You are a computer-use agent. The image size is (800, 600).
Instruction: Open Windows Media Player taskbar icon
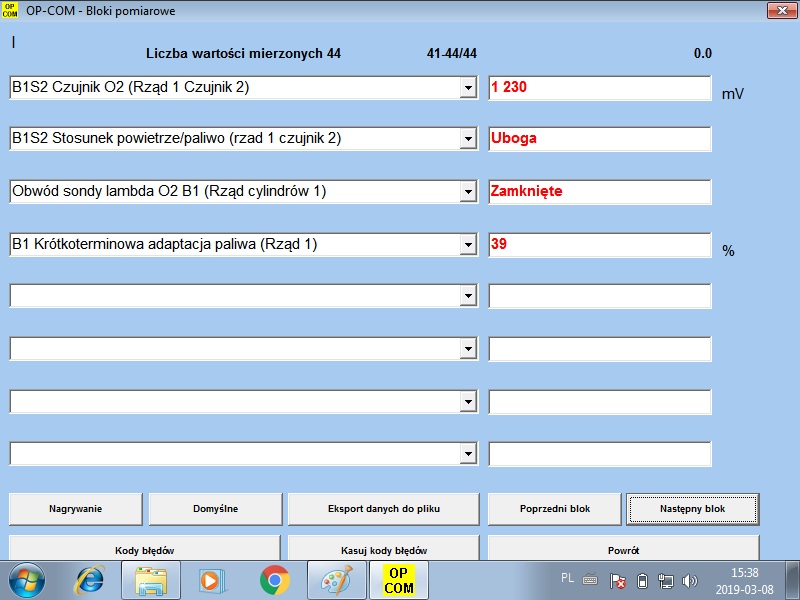click(x=212, y=580)
